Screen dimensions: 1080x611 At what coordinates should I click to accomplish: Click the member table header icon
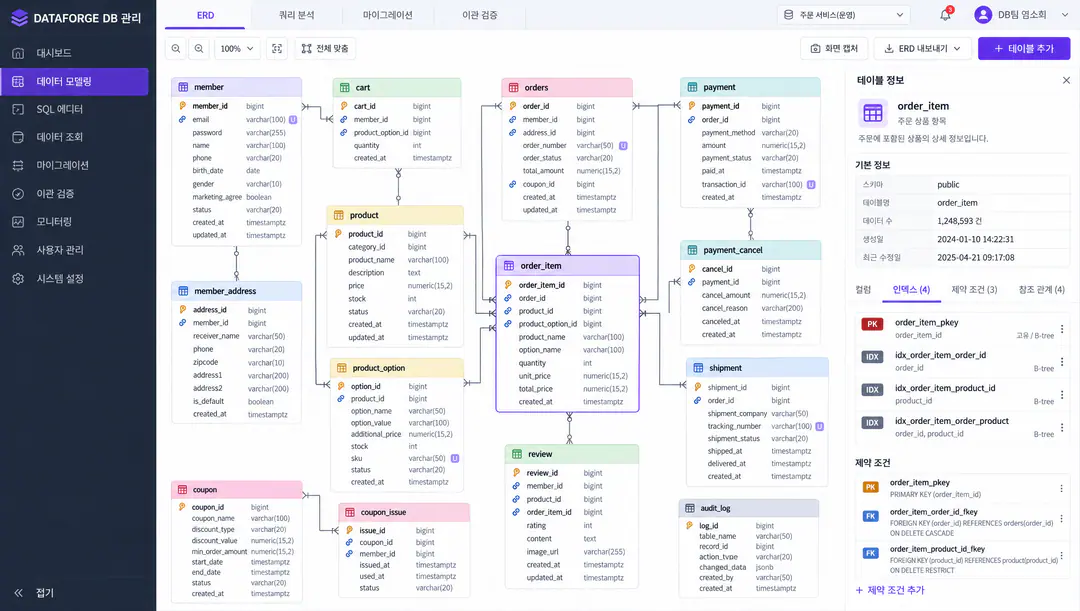(183, 87)
